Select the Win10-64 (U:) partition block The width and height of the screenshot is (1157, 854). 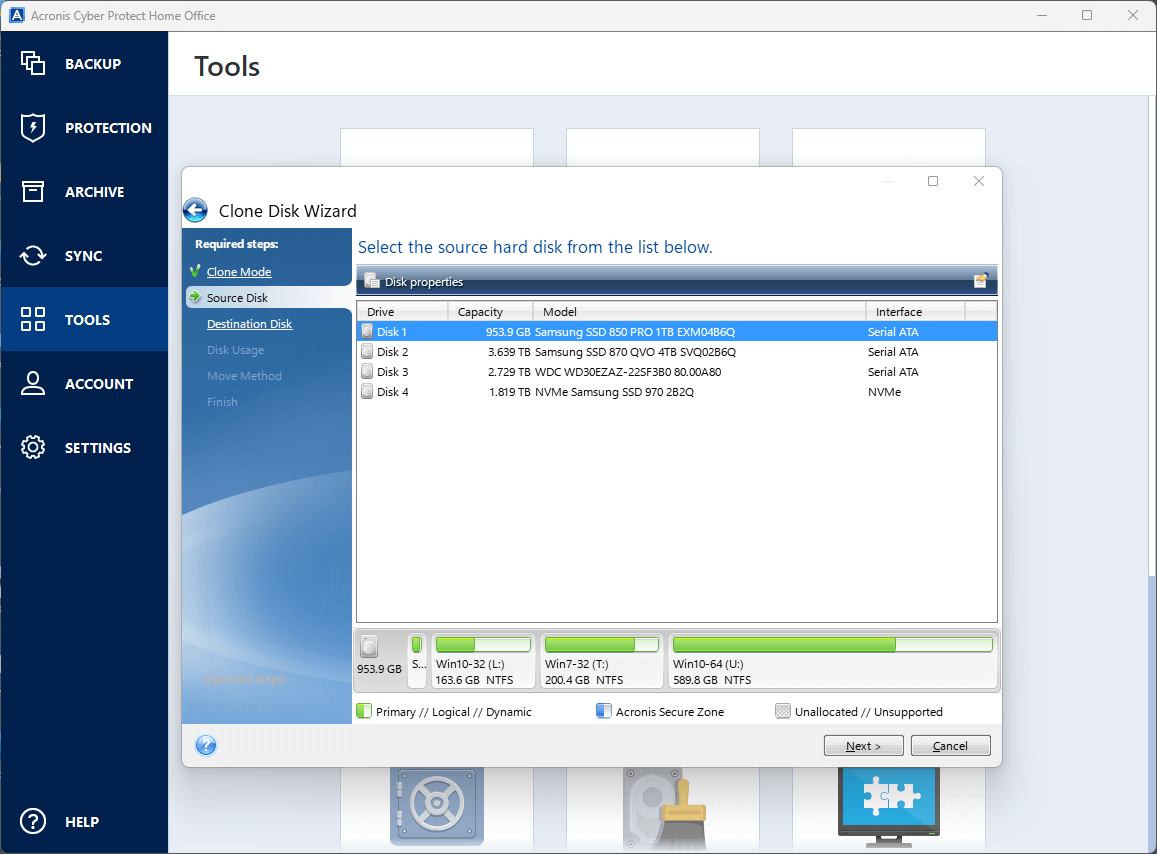point(832,660)
